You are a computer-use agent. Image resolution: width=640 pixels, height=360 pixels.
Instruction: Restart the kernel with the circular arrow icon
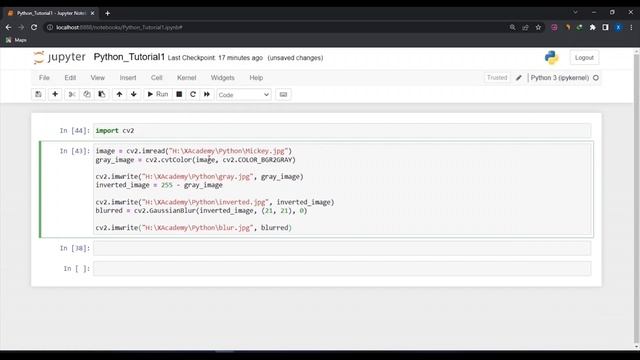coord(193,94)
